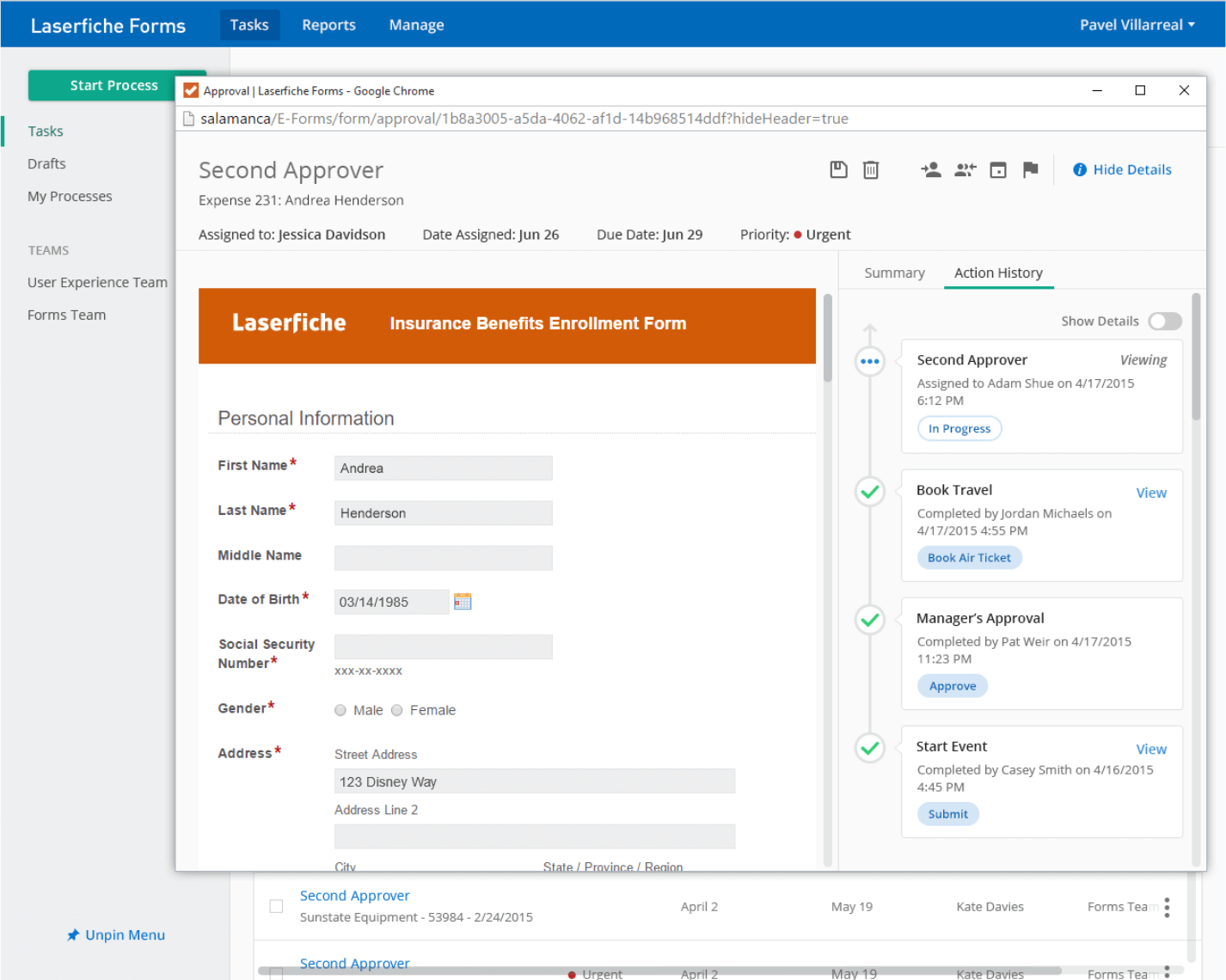1226x980 pixels.
Task: Click the pin icon next to Unpin Menu
Action: click(73, 935)
